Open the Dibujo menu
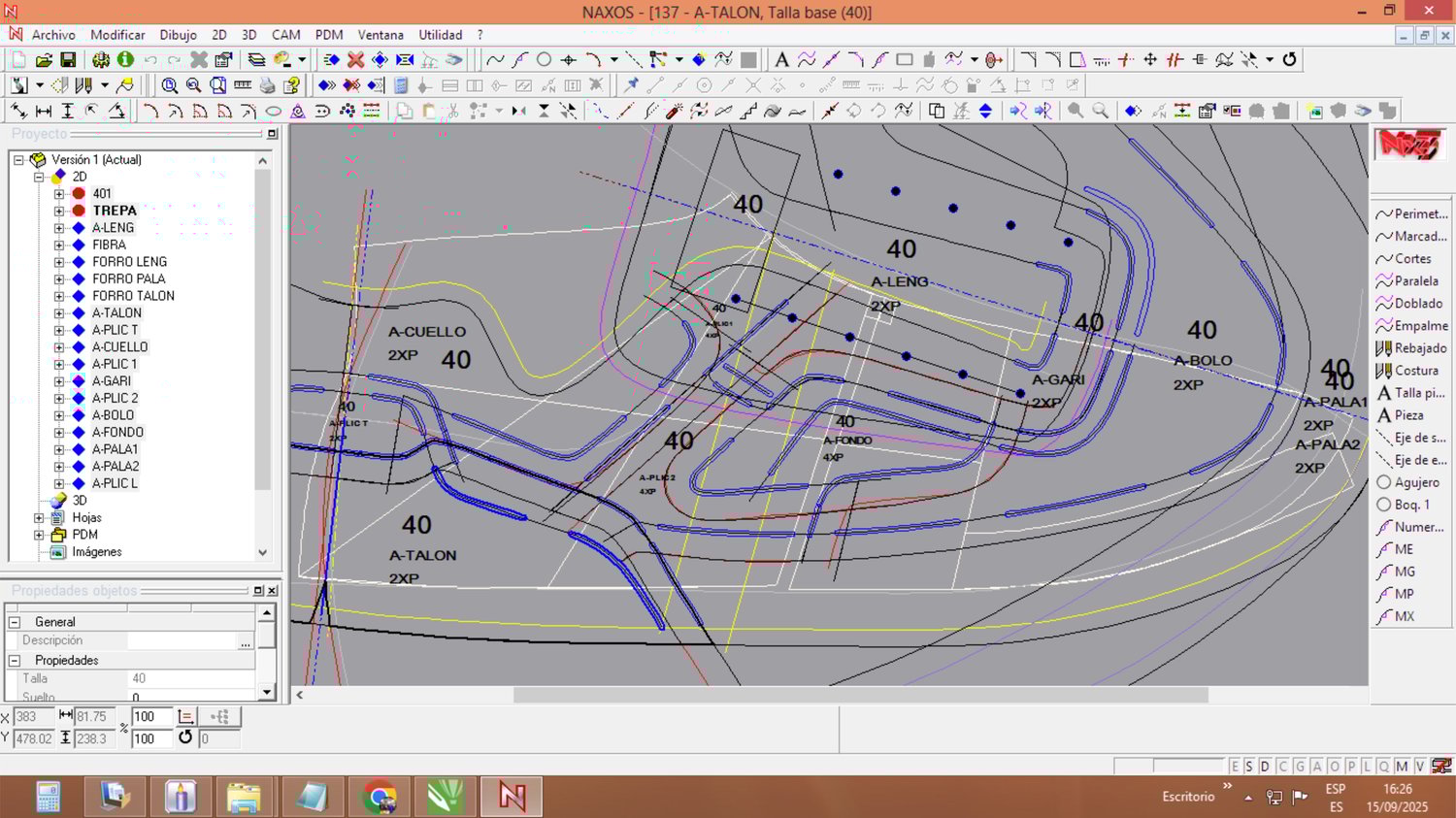The height and width of the screenshot is (818, 1456). (178, 35)
